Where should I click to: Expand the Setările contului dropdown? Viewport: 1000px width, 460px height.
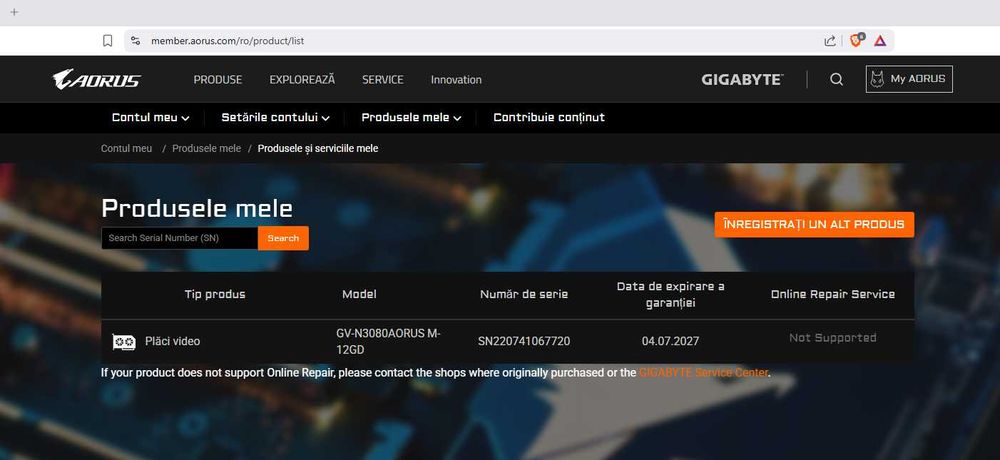coord(276,117)
